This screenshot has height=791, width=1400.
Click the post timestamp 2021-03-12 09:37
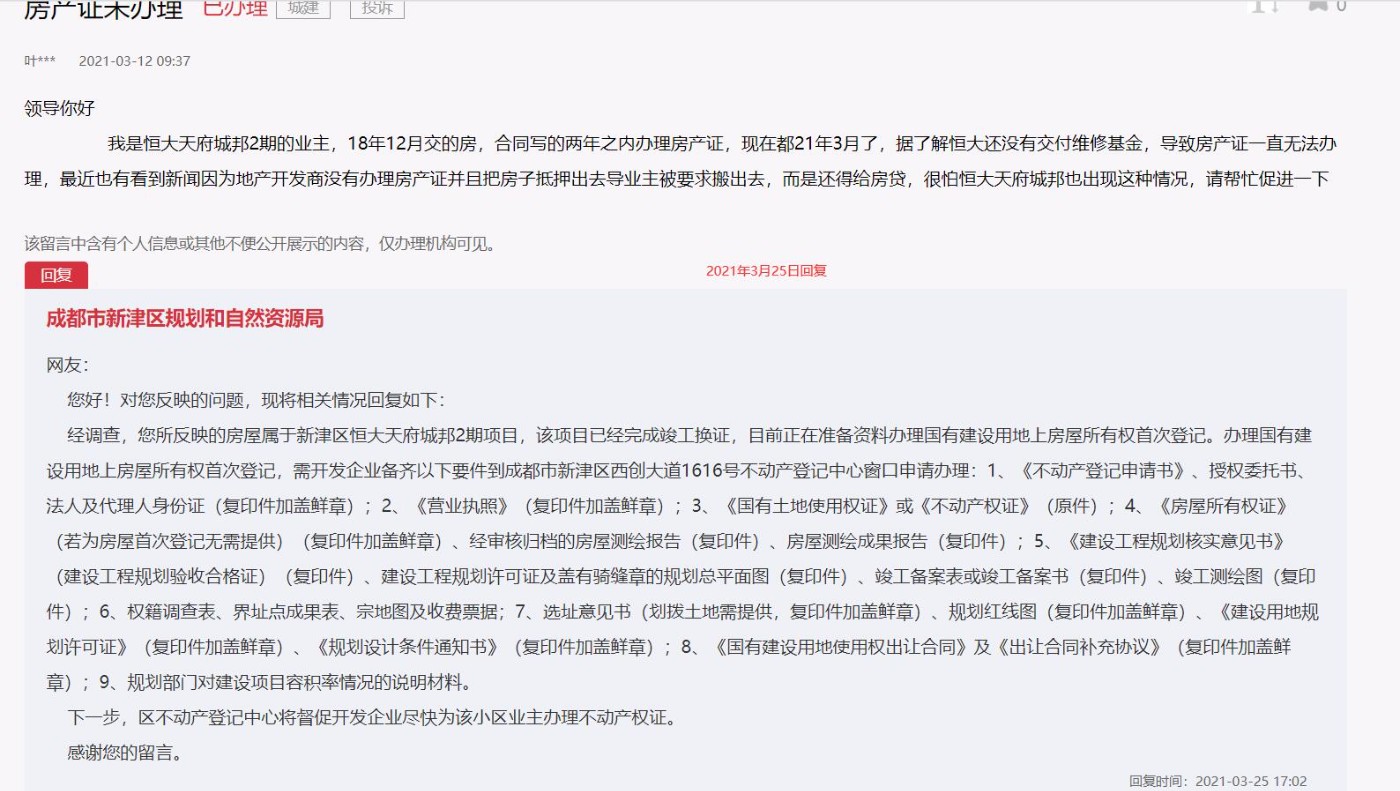[x=134, y=61]
